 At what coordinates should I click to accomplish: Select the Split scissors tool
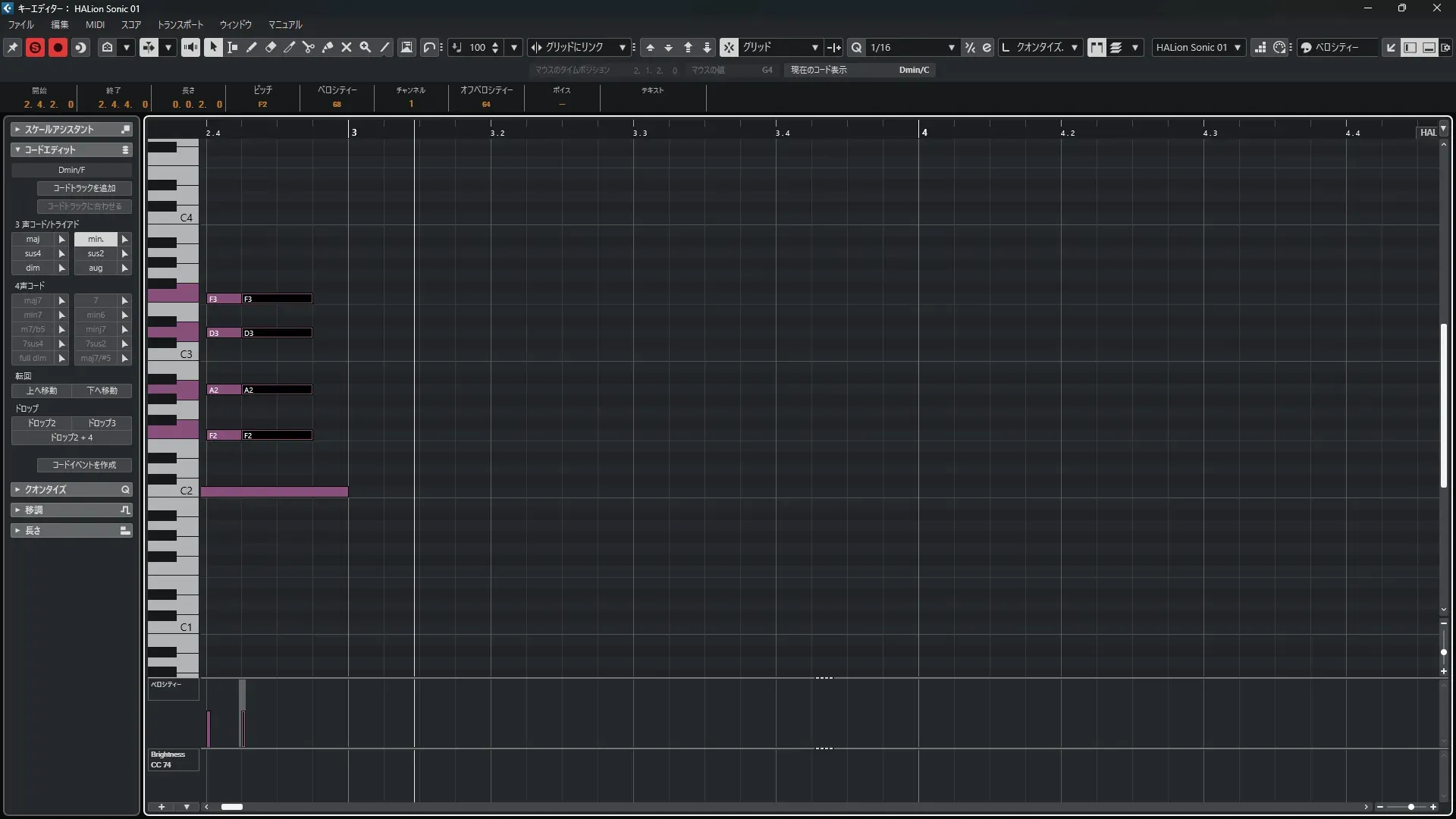[308, 47]
